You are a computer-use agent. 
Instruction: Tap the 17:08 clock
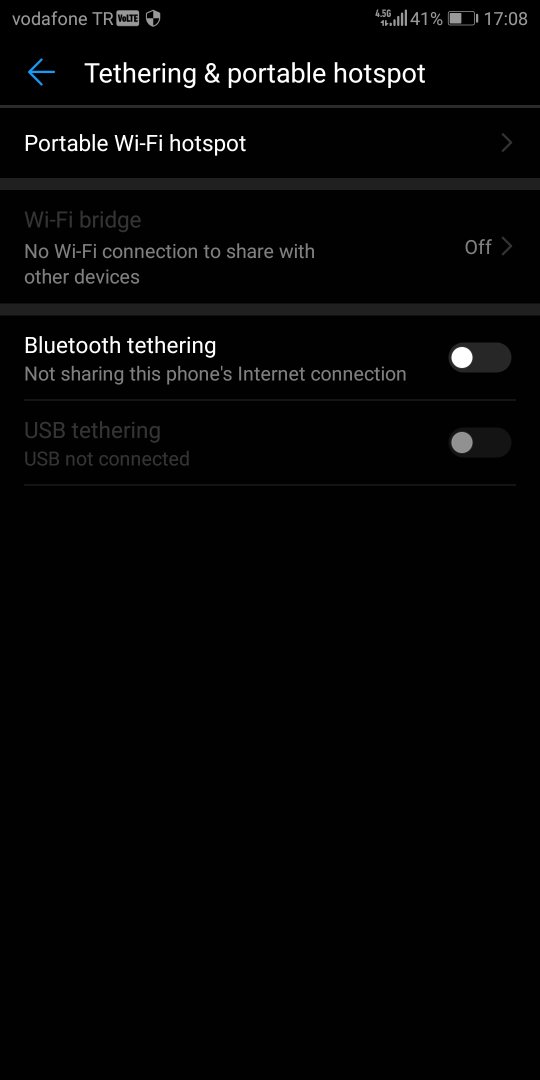(x=506, y=19)
